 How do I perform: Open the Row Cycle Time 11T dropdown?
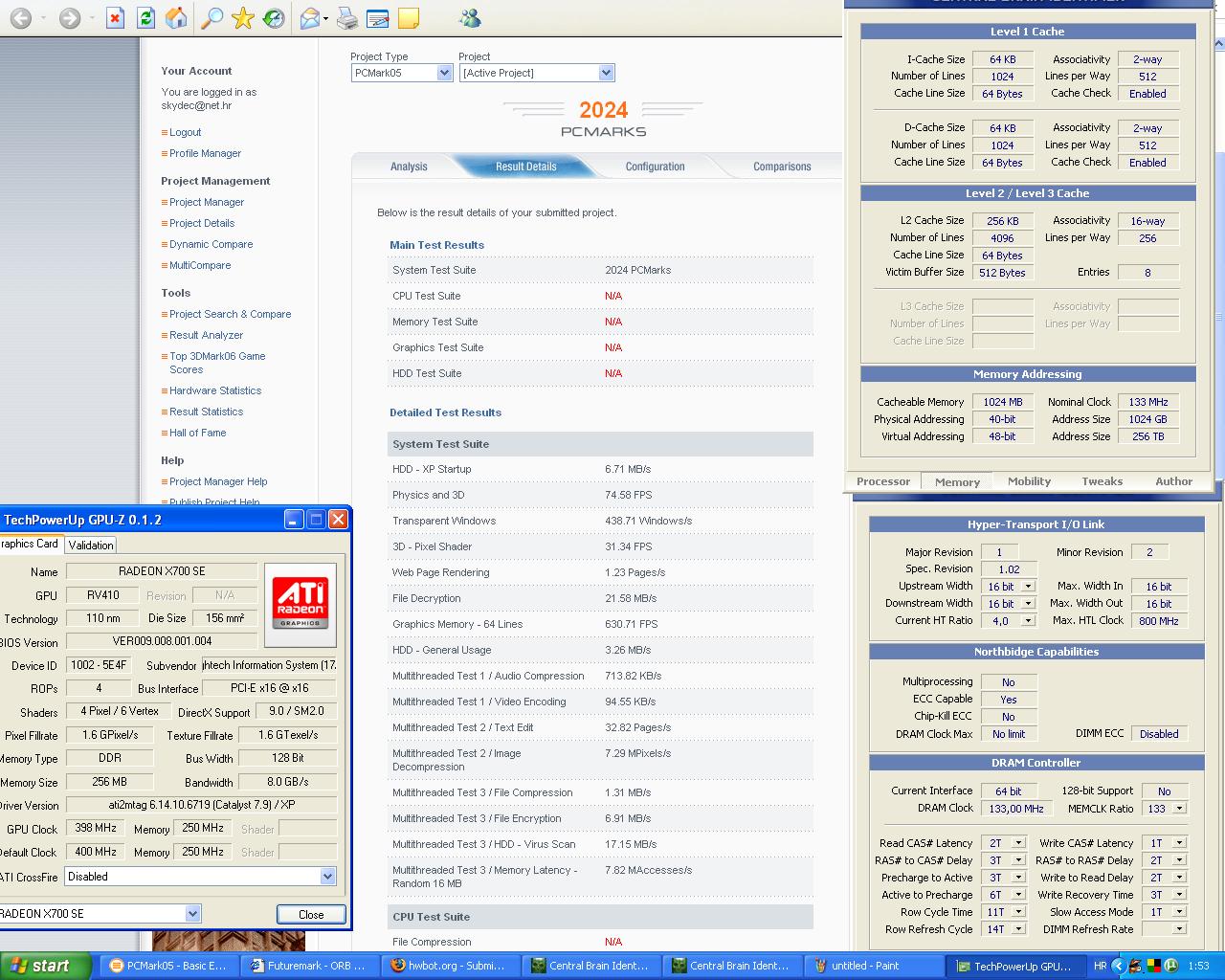pyautogui.click(x=1018, y=912)
